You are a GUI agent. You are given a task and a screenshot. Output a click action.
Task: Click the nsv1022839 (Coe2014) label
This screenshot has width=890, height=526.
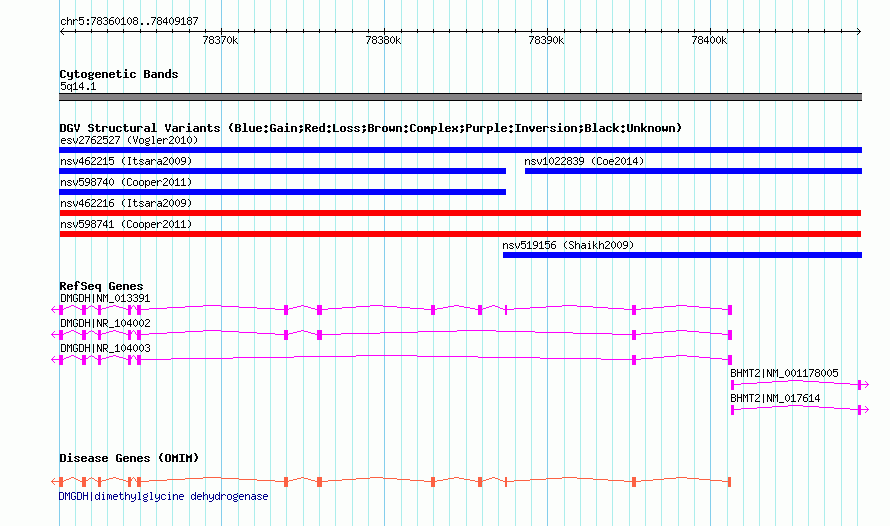tap(584, 161)
